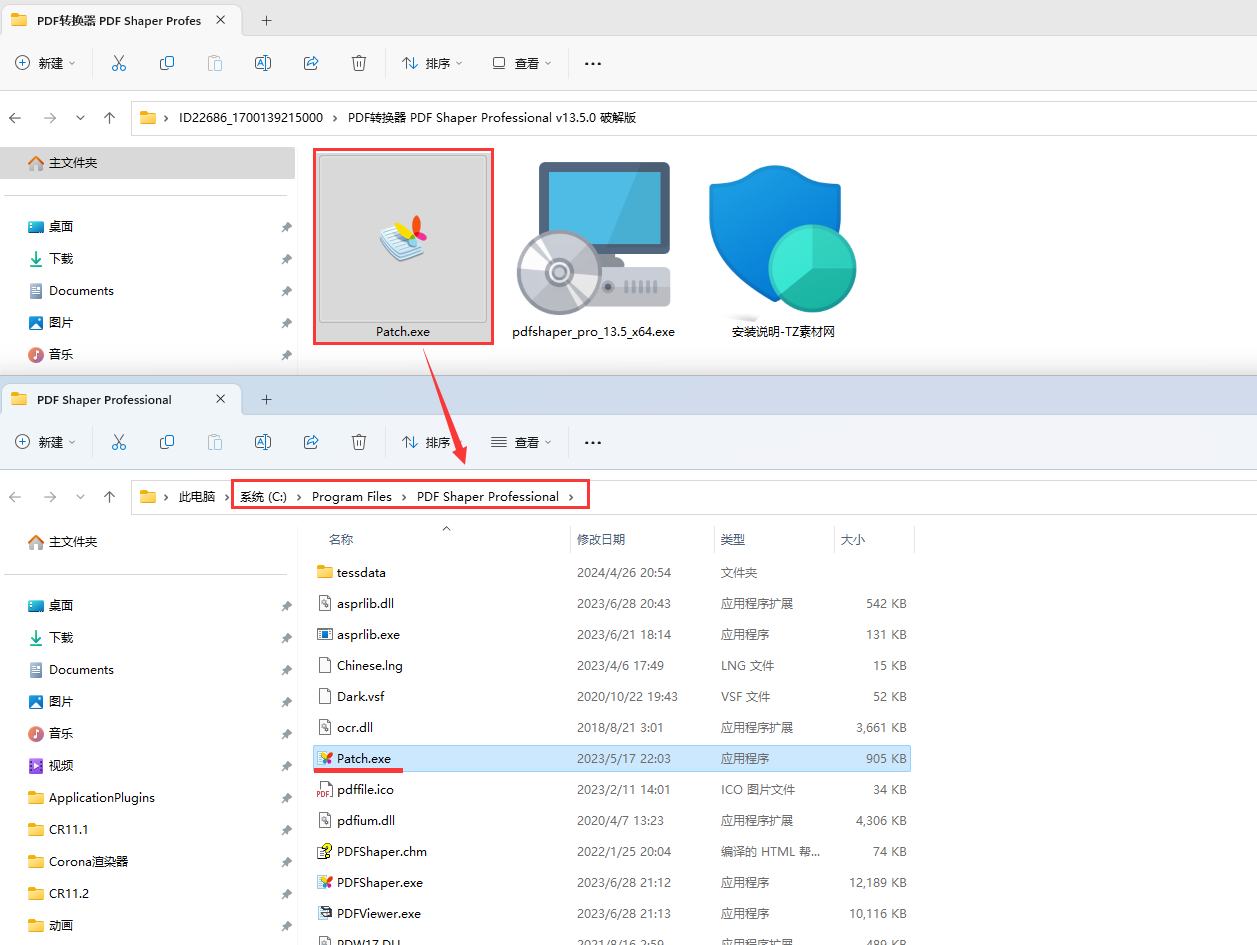Click Up arrow in upper window navigation
Screen dimensions: 1257x945
point(110,118)
